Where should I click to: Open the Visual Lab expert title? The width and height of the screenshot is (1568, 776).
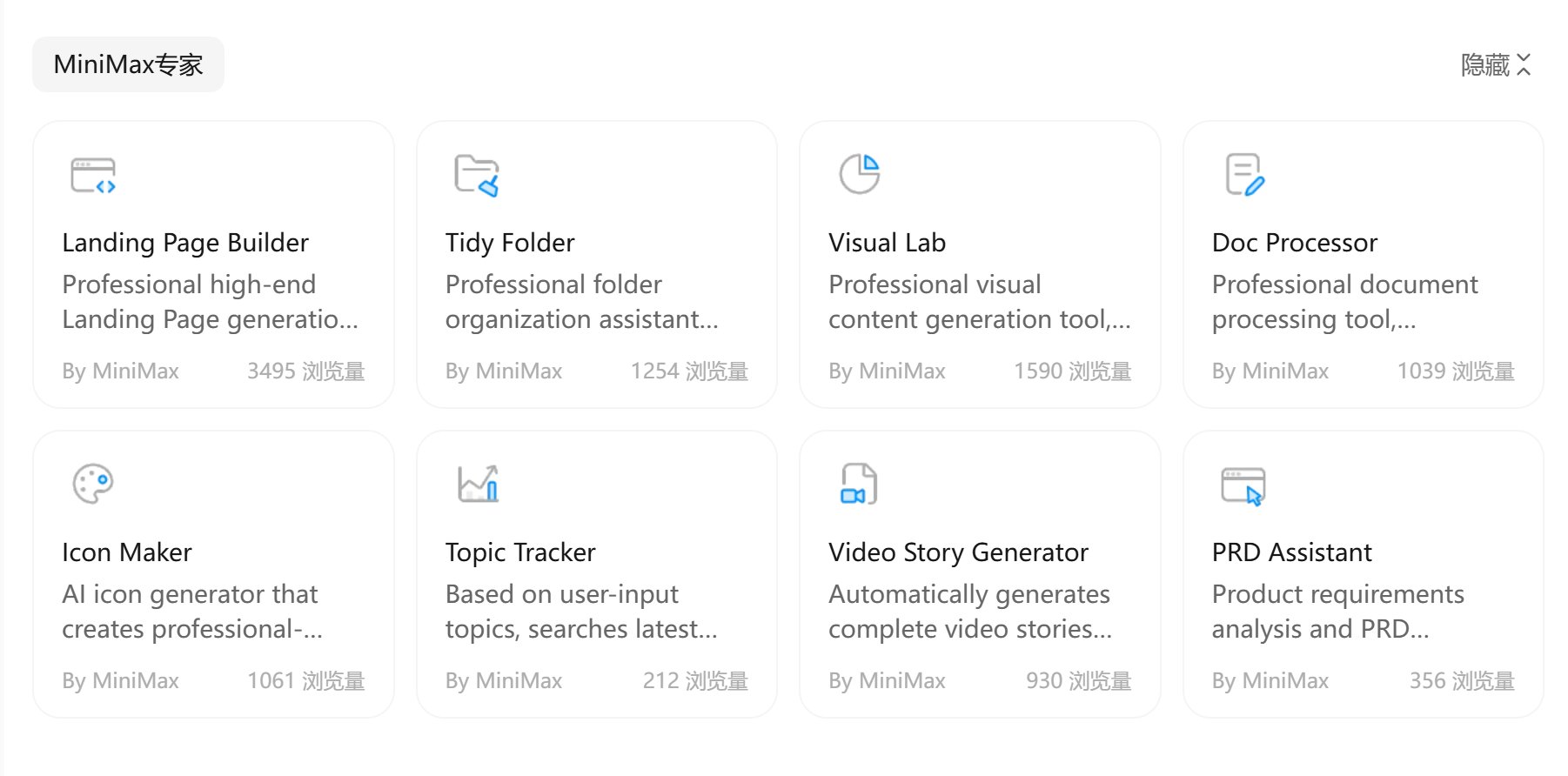coord(887,243)
